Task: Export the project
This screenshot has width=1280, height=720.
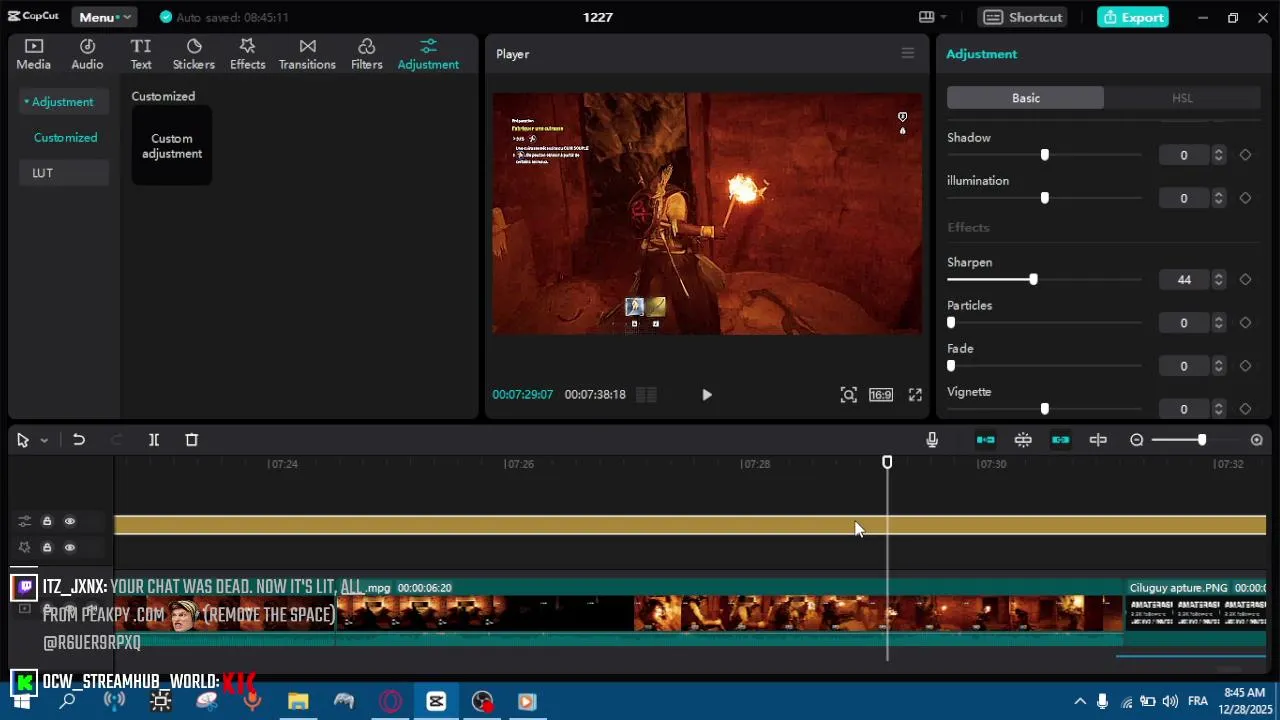Action: pos(1133,17)
